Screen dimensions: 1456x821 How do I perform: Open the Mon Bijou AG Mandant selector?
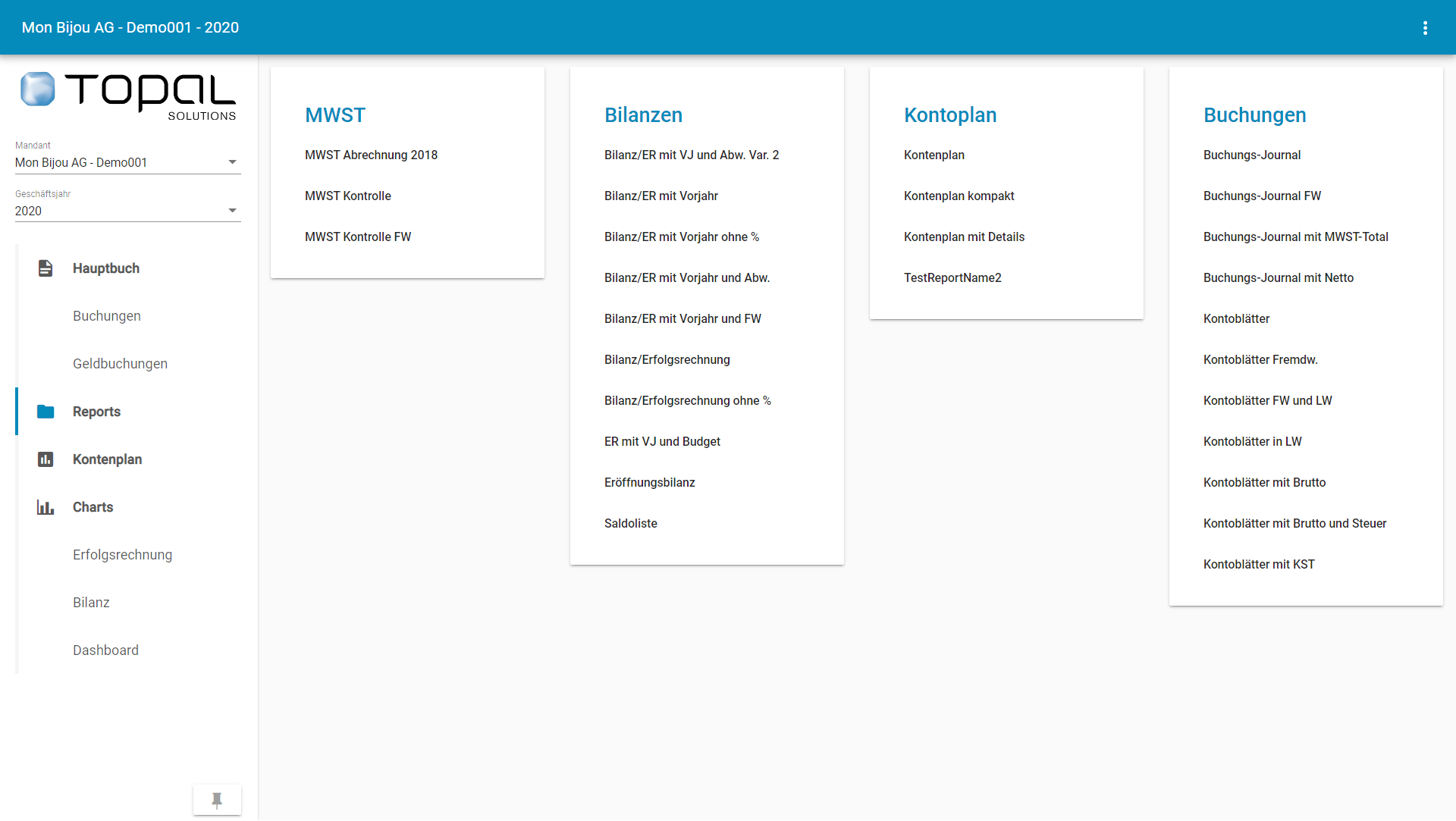click(x=114, y=162)
